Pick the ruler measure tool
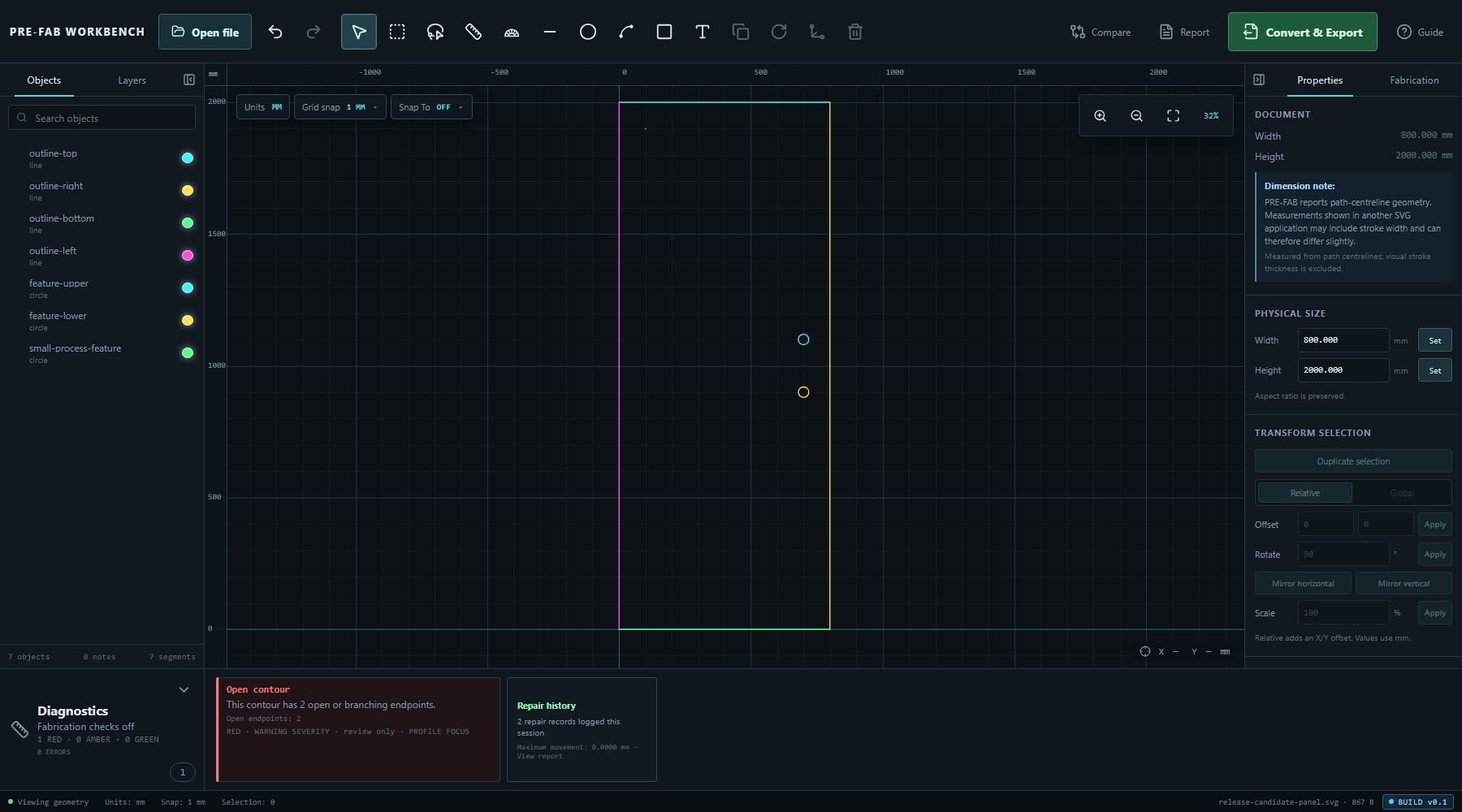The height and width of the screenshot is (812, 1462). [x=474, y=32]
